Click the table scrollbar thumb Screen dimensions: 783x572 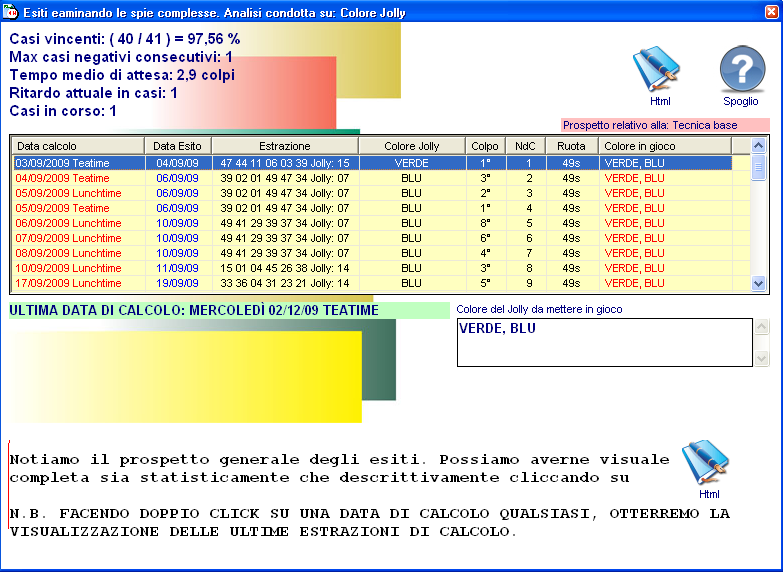coord(758,167)
